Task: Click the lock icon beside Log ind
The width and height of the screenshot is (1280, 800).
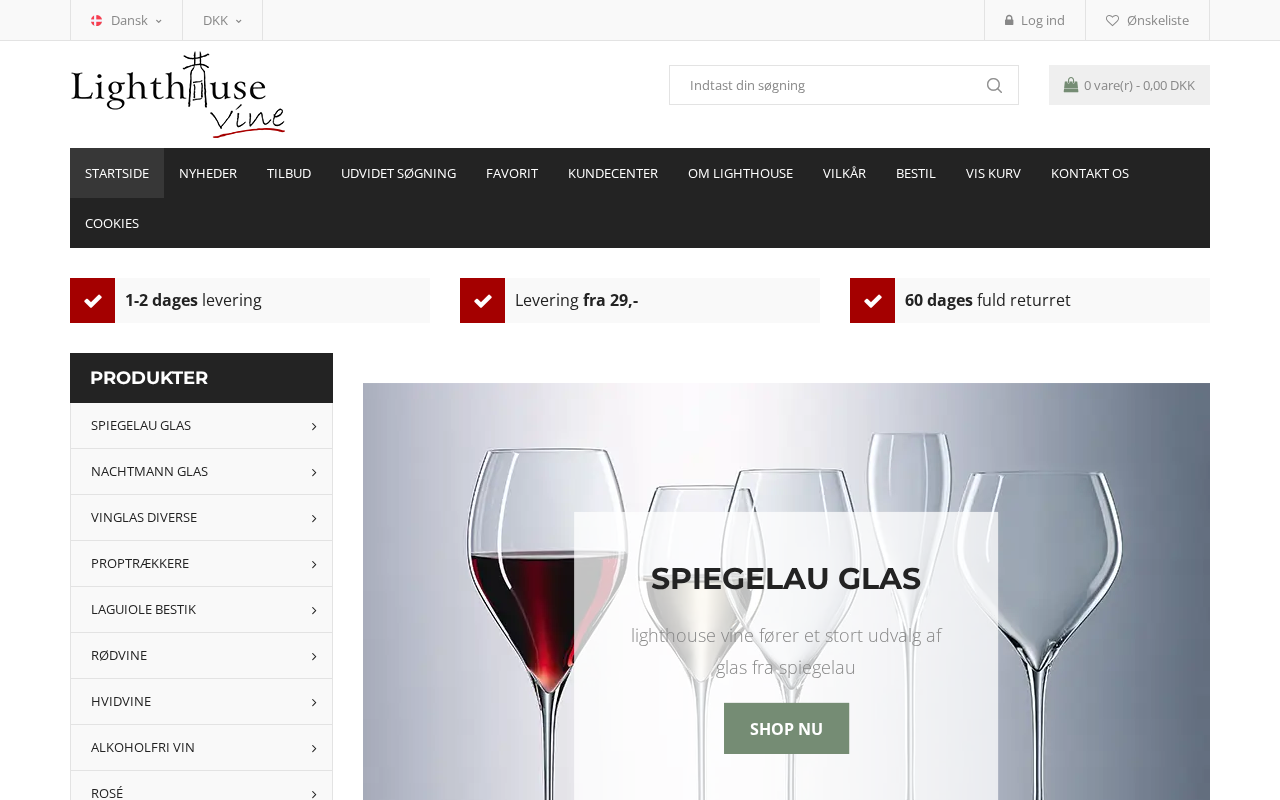Action: coord(1009,20)
